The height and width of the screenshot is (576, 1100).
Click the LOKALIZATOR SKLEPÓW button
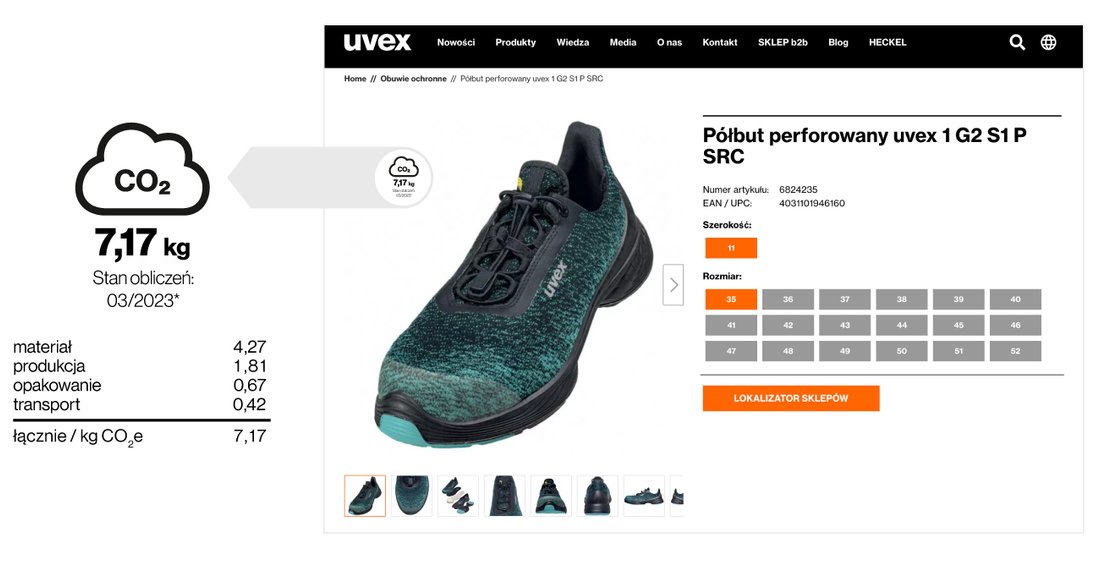(791, 398)
